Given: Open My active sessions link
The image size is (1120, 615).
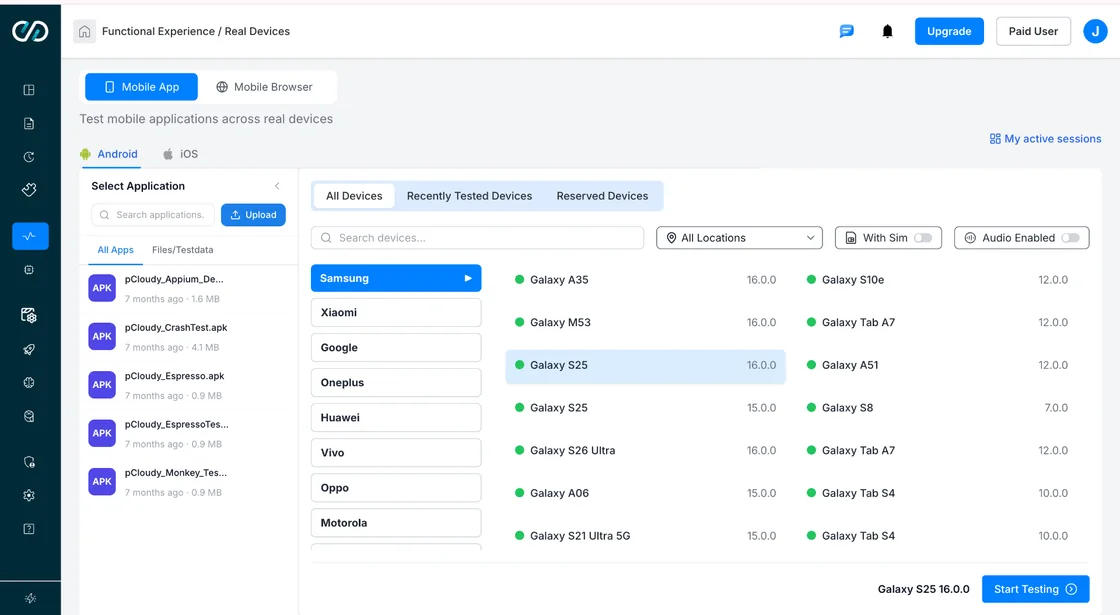Looking at the screenshot, I should point(1045,139).
